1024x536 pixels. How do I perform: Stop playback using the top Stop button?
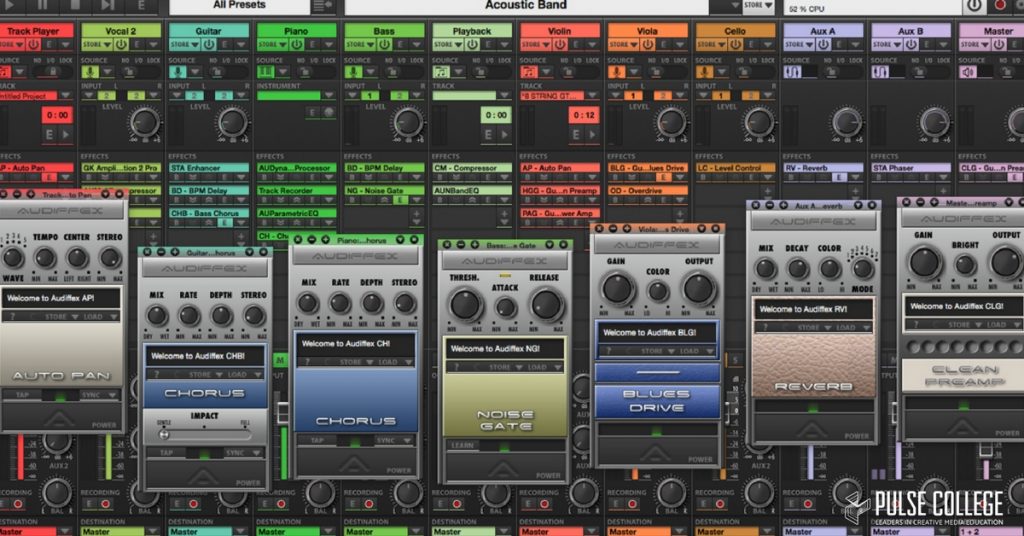(75, 5)
